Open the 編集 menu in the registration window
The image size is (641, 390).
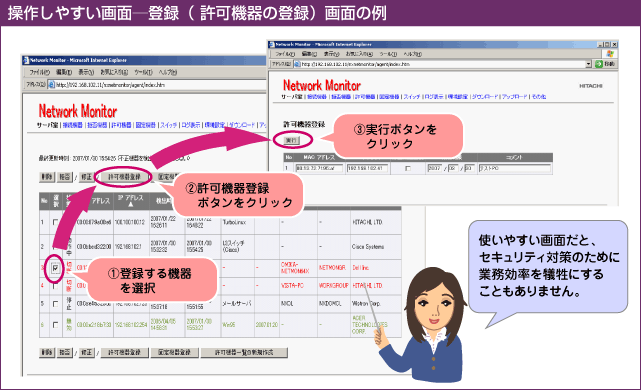(309, 54)
